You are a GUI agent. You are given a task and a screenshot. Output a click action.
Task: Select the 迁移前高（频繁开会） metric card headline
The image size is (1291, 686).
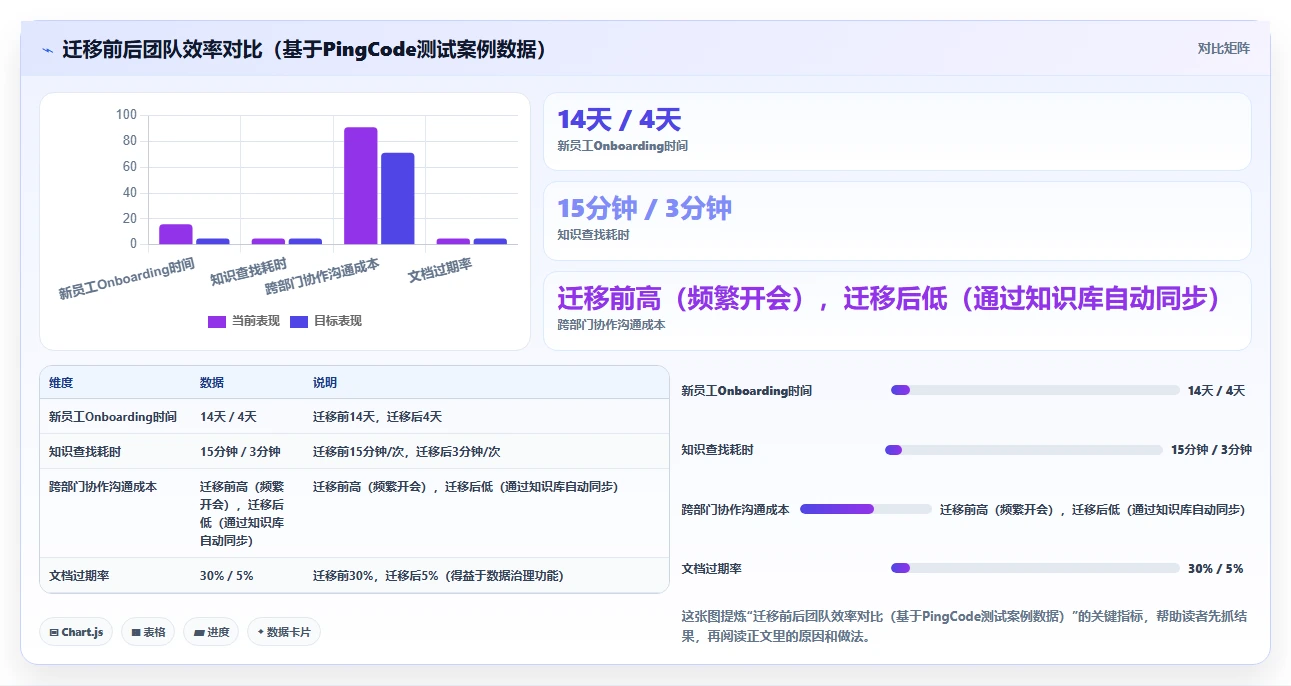click(x=889, y=298)
